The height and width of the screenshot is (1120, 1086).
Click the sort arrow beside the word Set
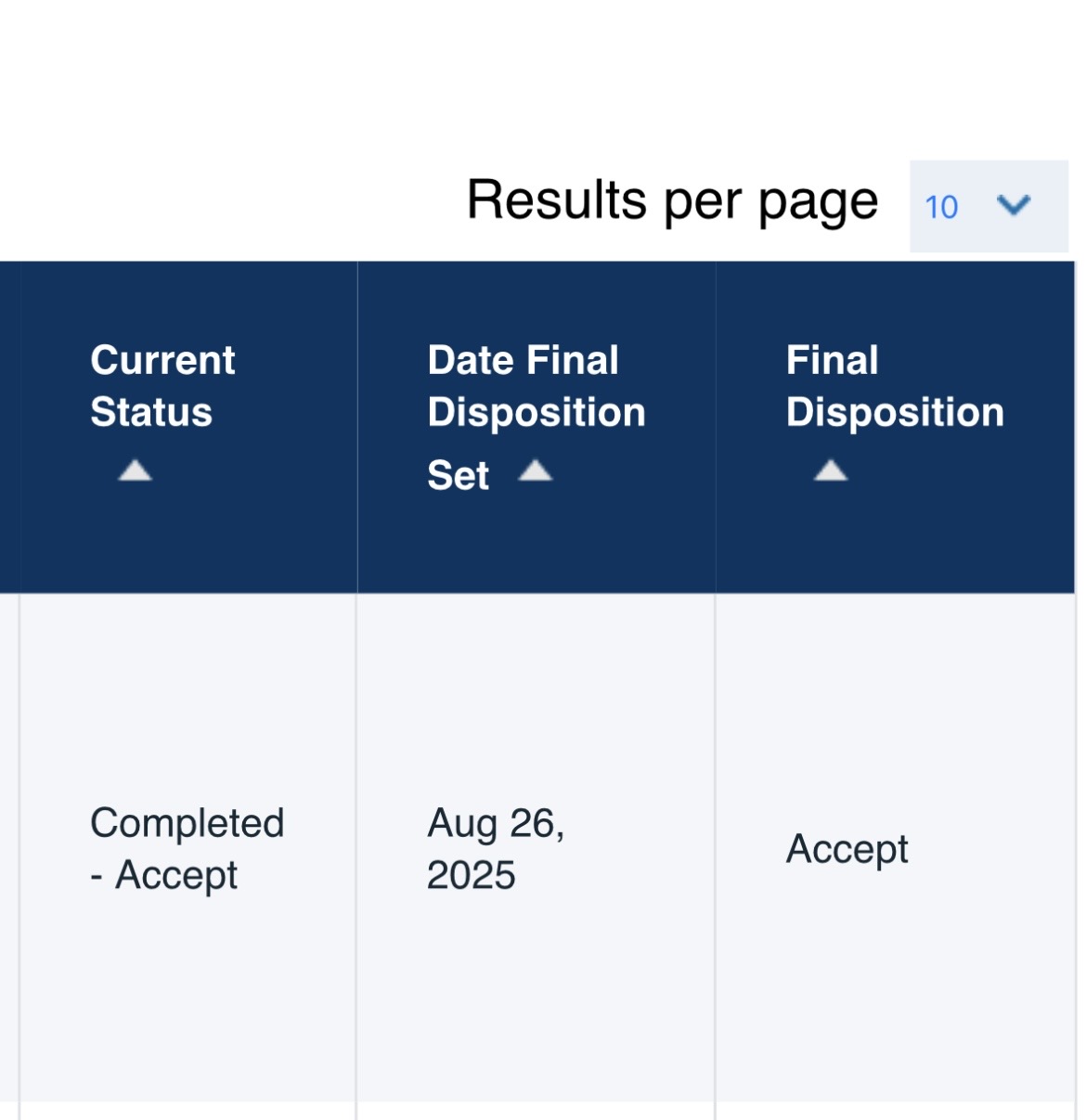535,470
